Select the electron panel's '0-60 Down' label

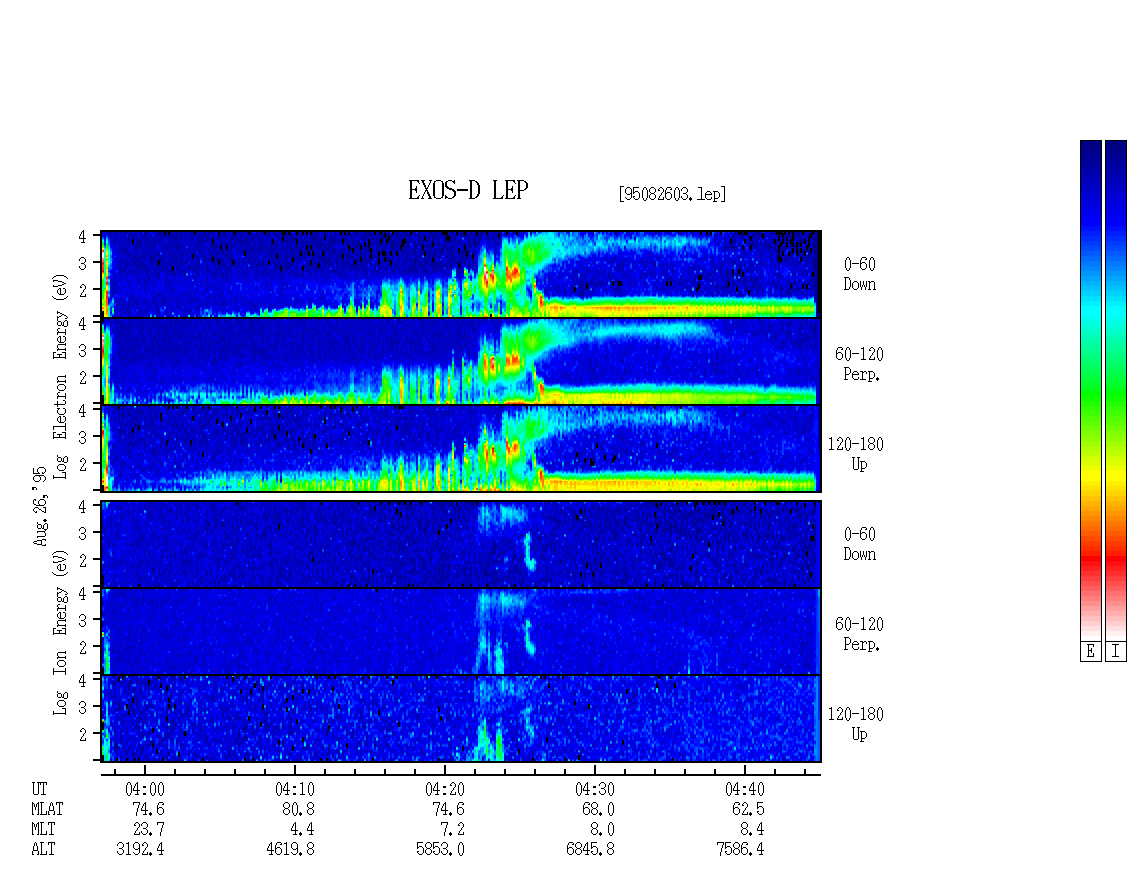click(860, 275)
